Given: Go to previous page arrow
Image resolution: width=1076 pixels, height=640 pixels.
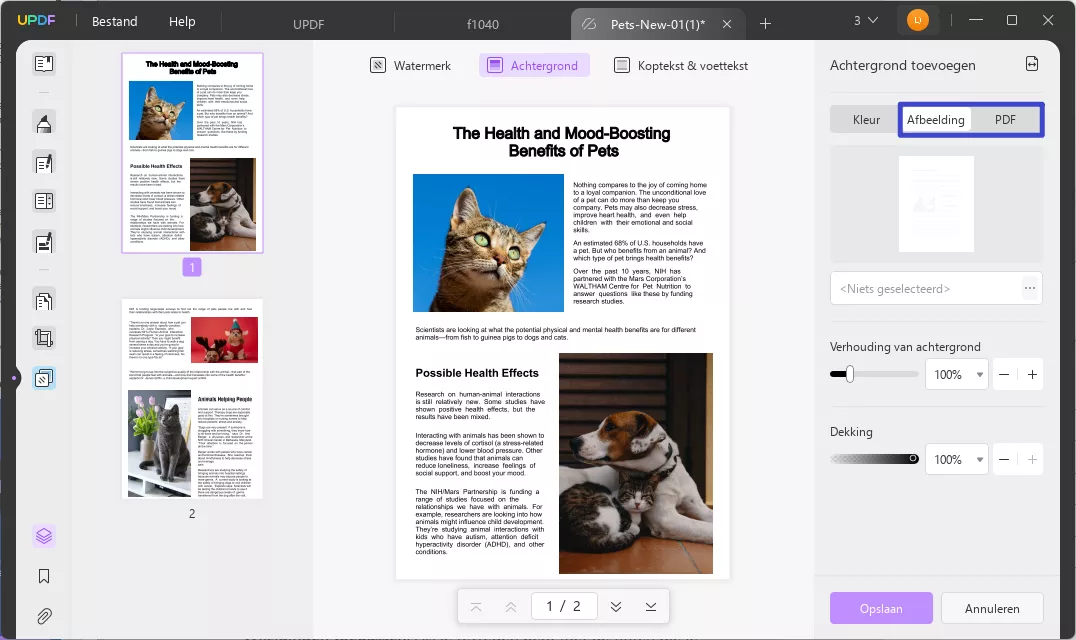Looking at the screenshot, I should click(511, 606).
